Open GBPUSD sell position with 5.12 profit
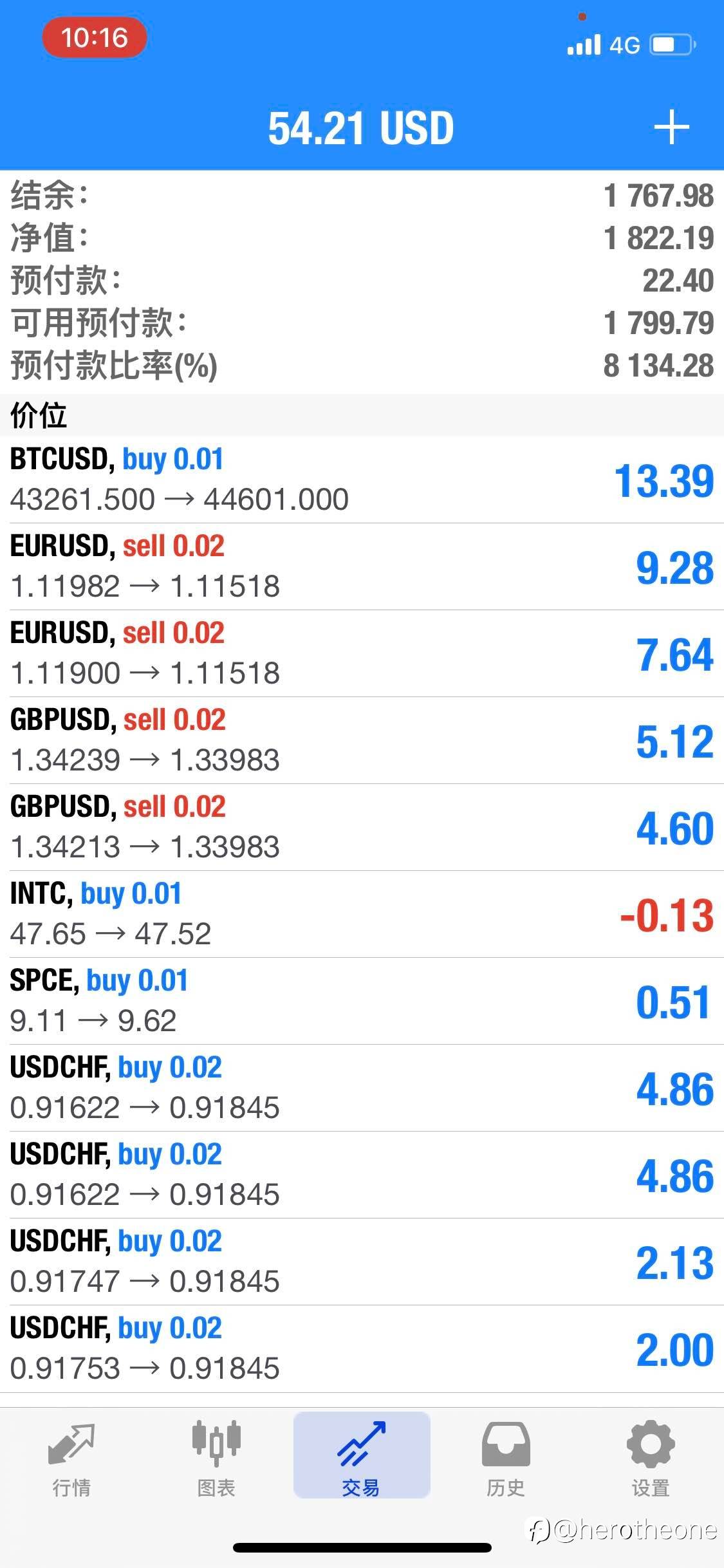 [362, 740]
